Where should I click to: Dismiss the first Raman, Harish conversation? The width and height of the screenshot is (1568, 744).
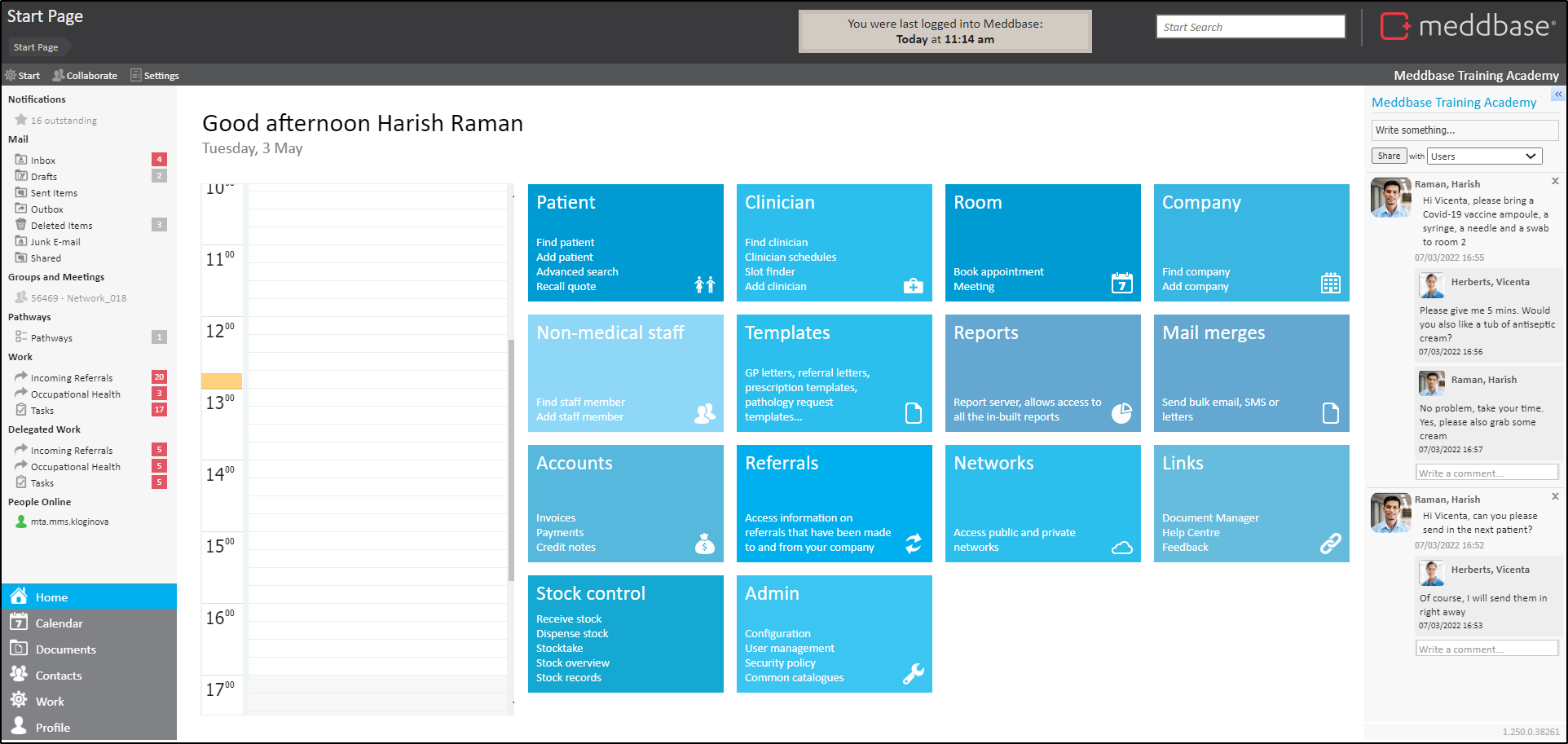coord(1555,181)
